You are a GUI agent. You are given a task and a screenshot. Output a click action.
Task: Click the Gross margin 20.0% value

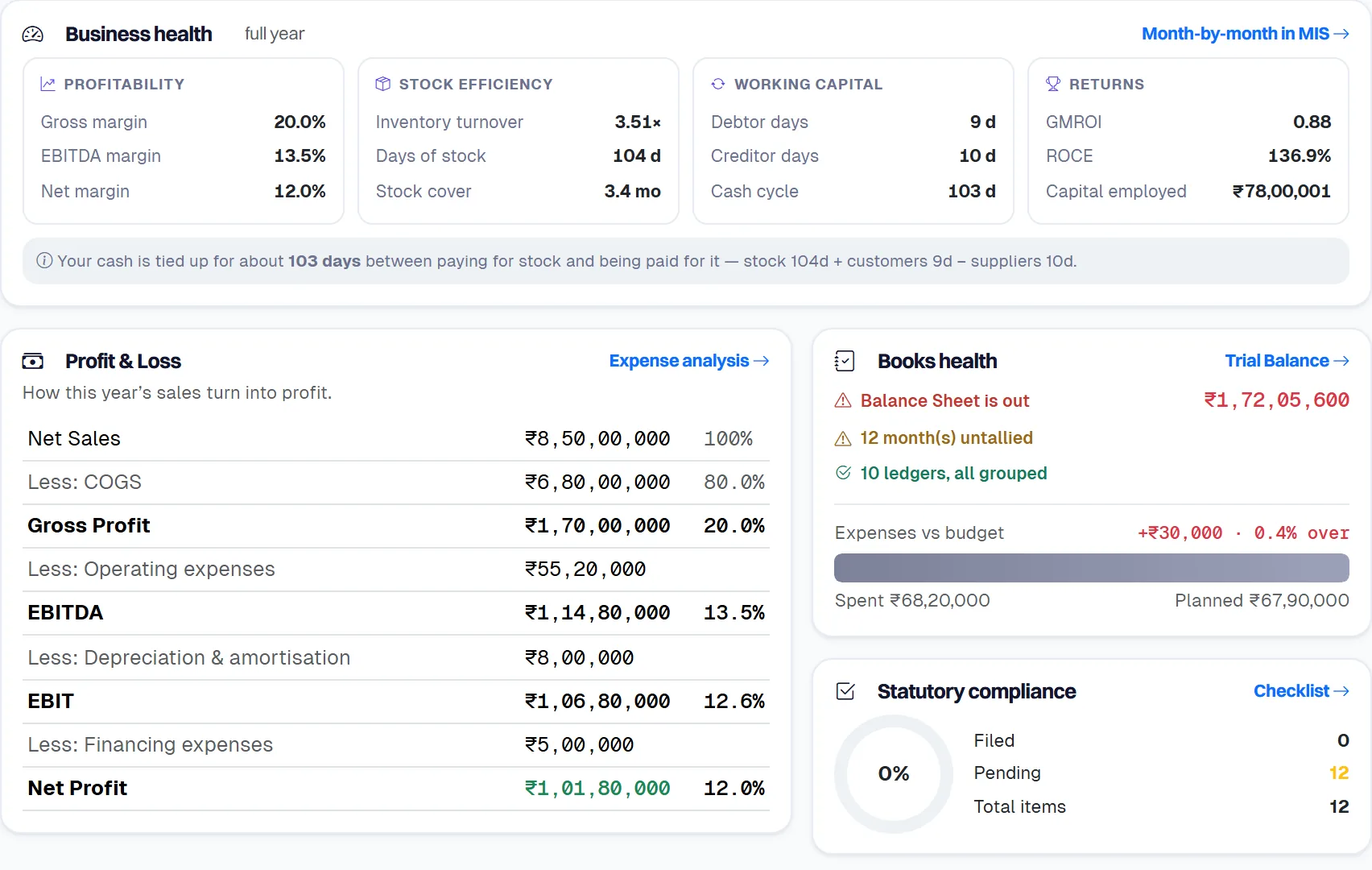click(300, 122)
